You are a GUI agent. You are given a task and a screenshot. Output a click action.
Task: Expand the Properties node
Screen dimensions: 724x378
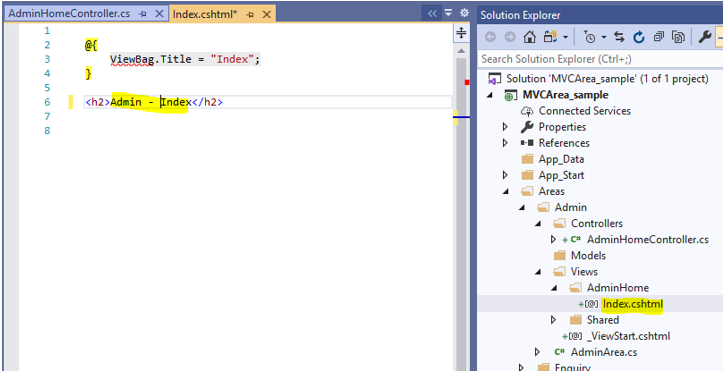pyautogui.click(x=505, y=127)
